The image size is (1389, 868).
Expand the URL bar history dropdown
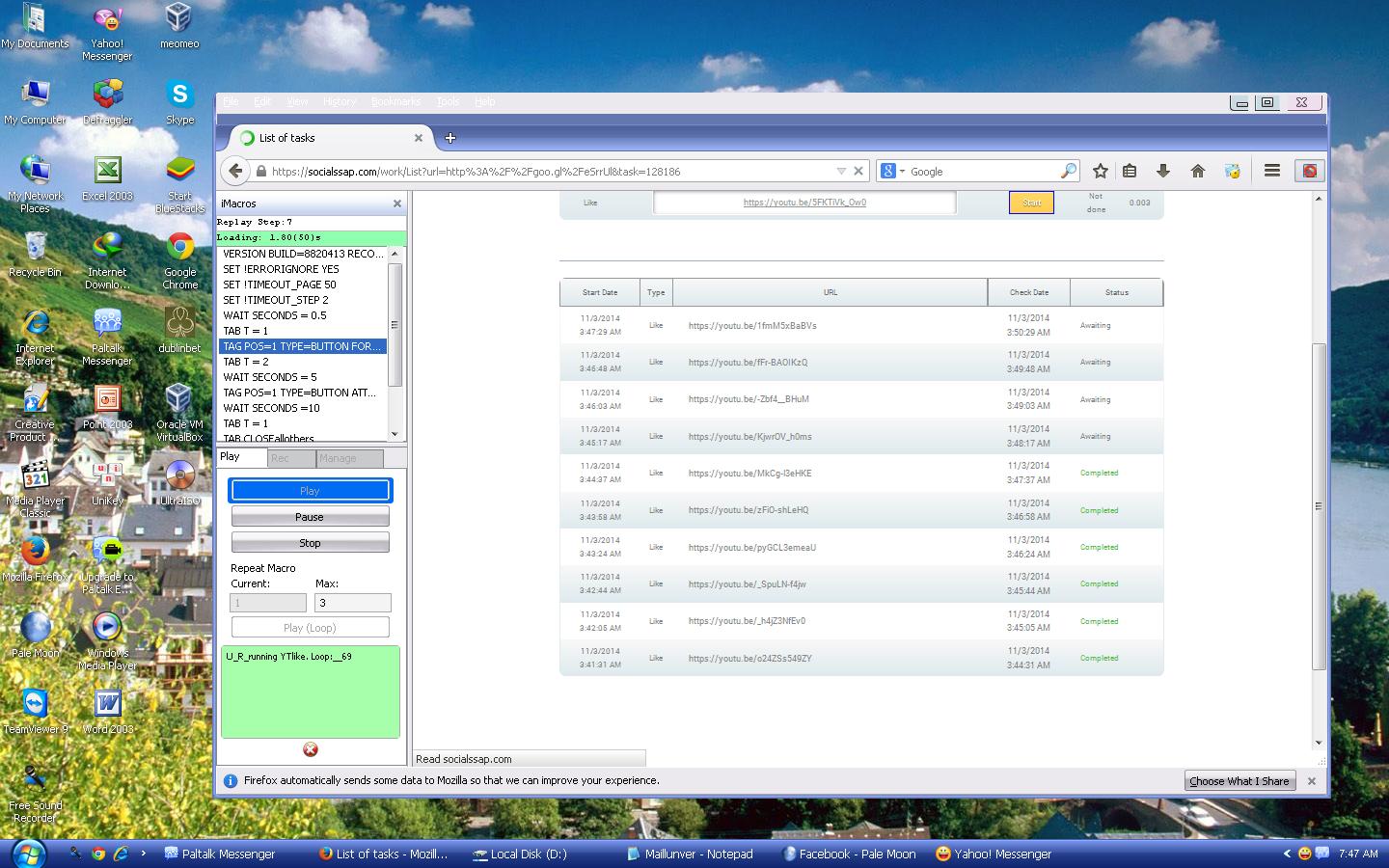841,171
